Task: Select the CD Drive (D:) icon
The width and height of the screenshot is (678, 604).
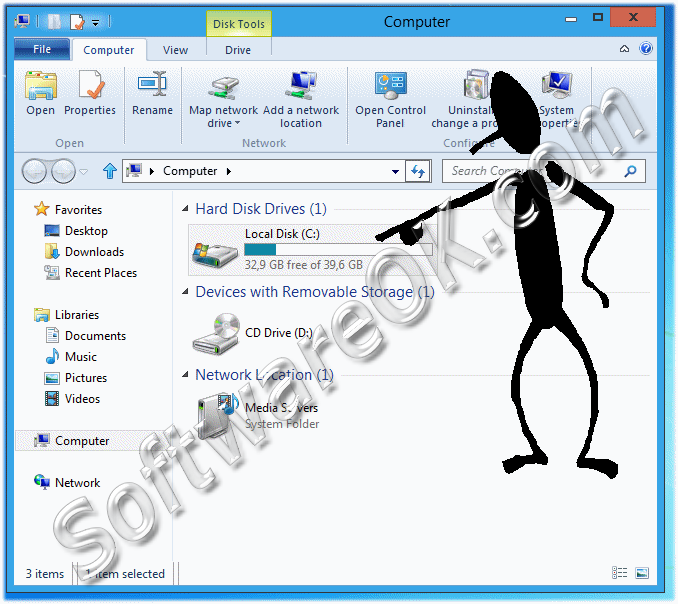Action: [216, 333]
